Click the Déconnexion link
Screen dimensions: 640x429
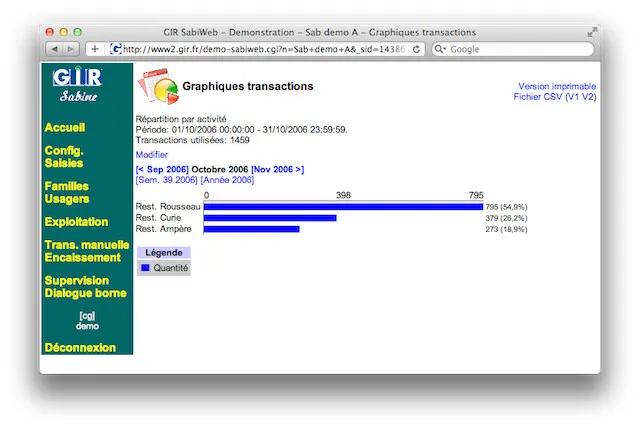click(80, 348)
